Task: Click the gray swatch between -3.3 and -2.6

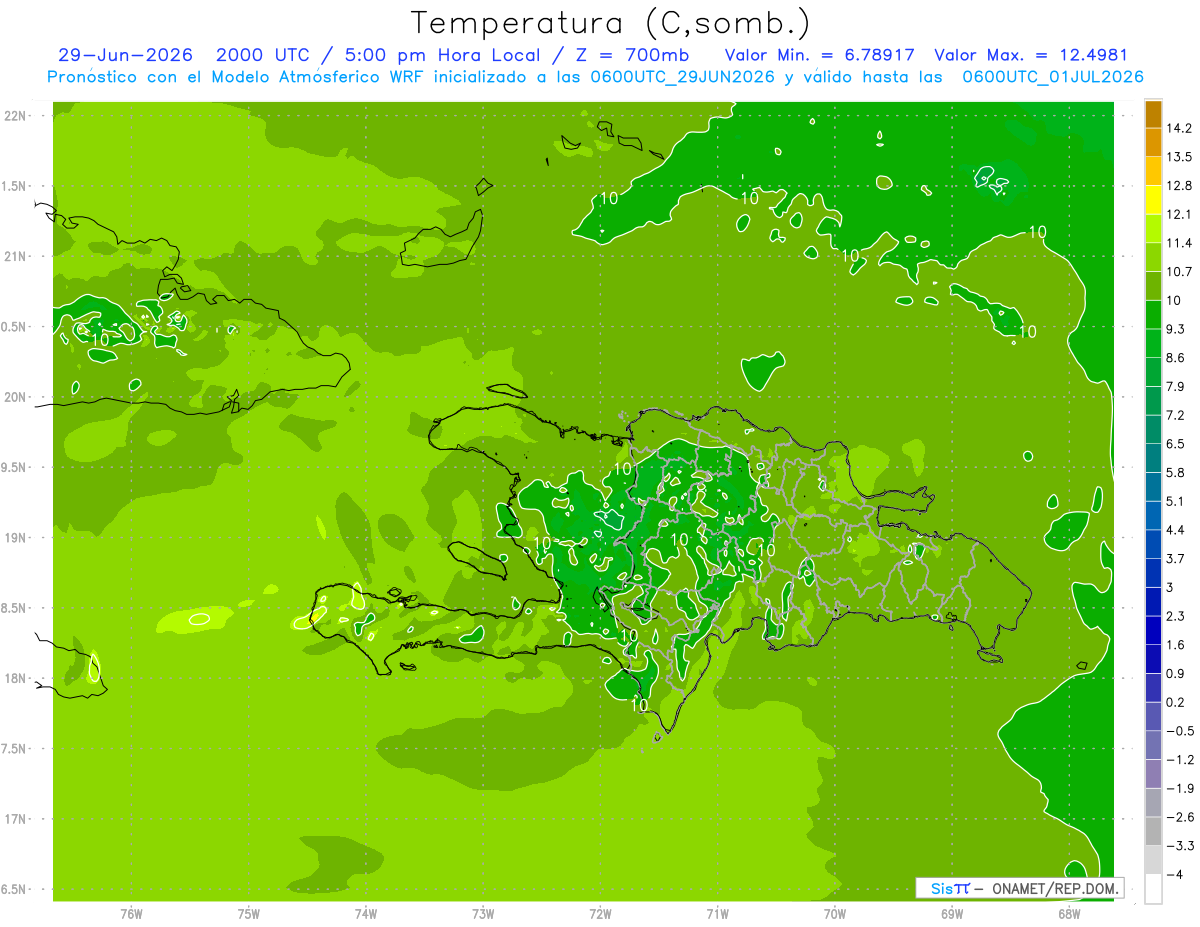Action: pos(1153,831)
